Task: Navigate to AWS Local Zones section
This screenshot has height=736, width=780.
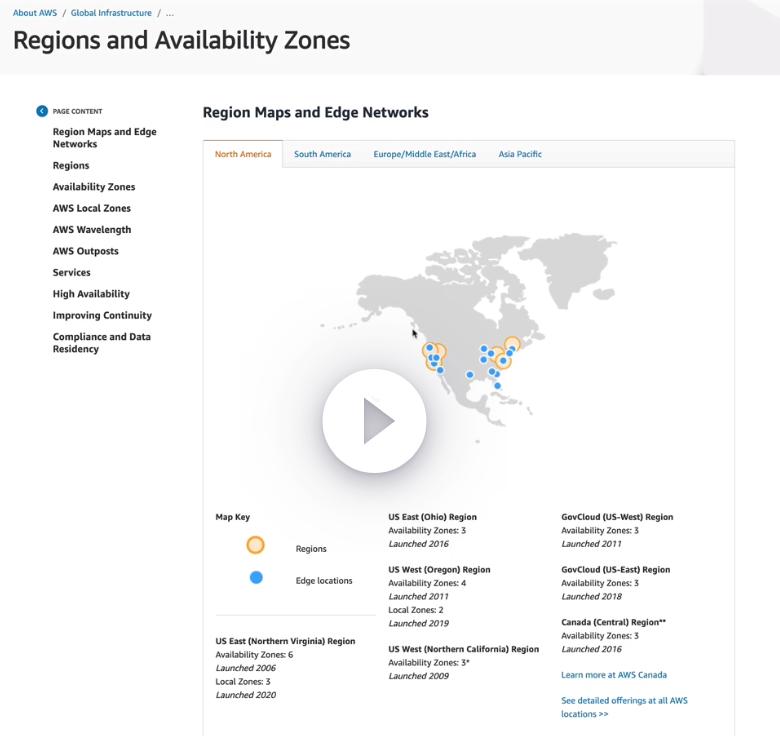Action: pos(92,208)
